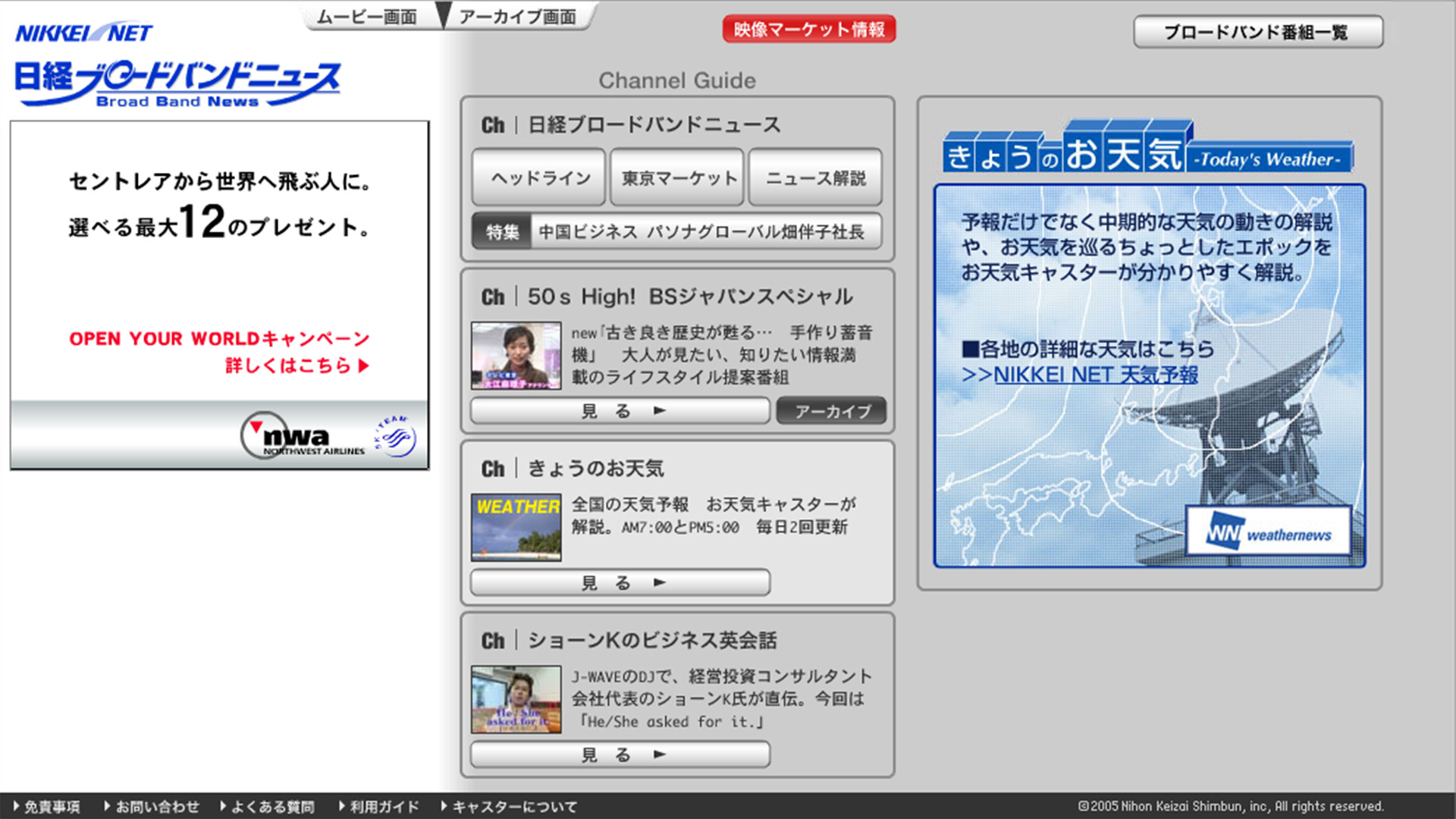Click the きょうのお天気 channel heading
This screenshot has height=819, width=1456.
pos(596,469)
